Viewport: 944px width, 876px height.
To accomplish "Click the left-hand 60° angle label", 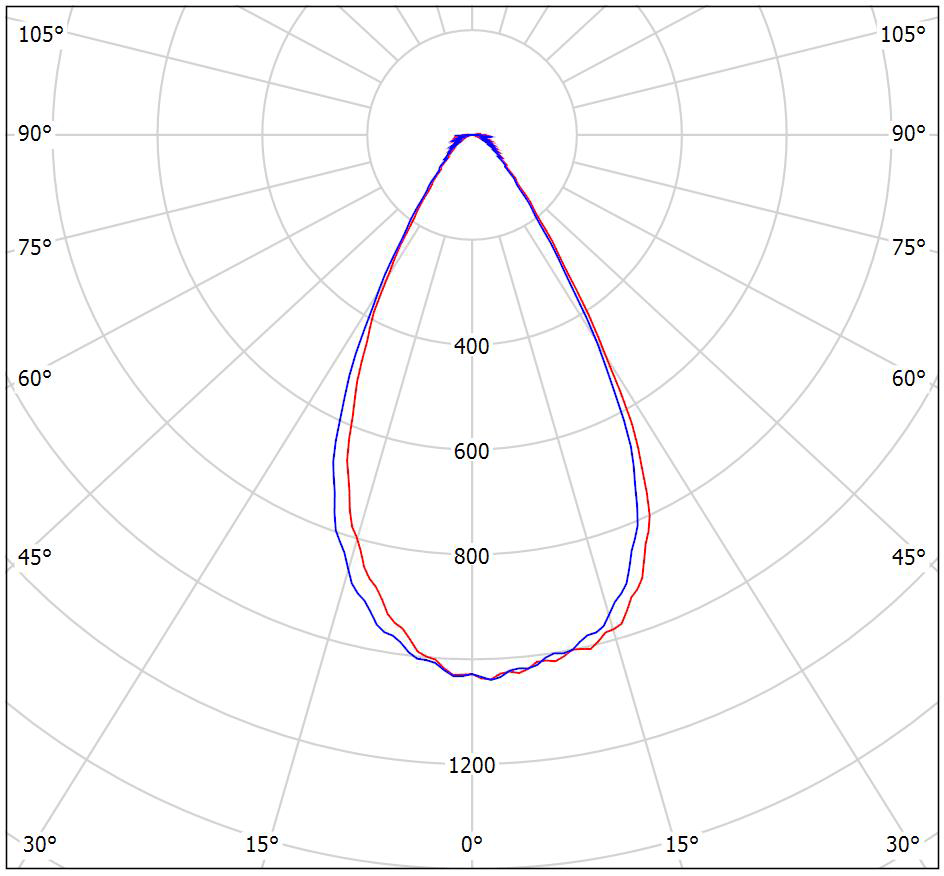I will pyautogui.click(x=35, y=378).
